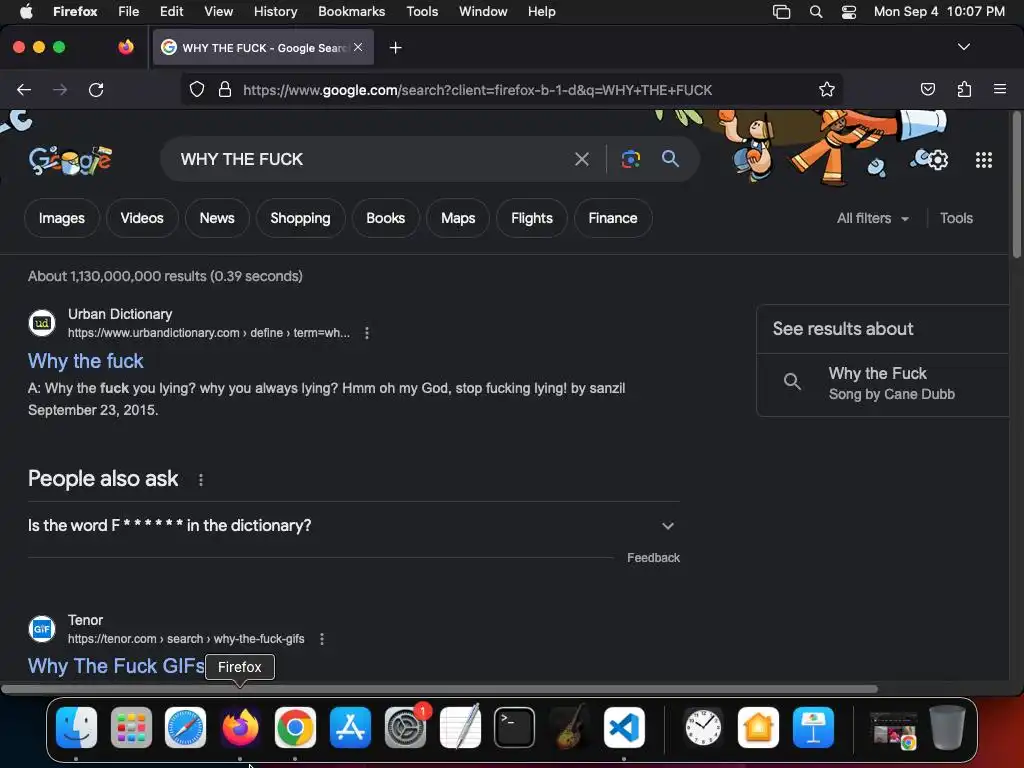Open the tracking protection shield icon
The image size is (1024, 768).
point(197,89)
